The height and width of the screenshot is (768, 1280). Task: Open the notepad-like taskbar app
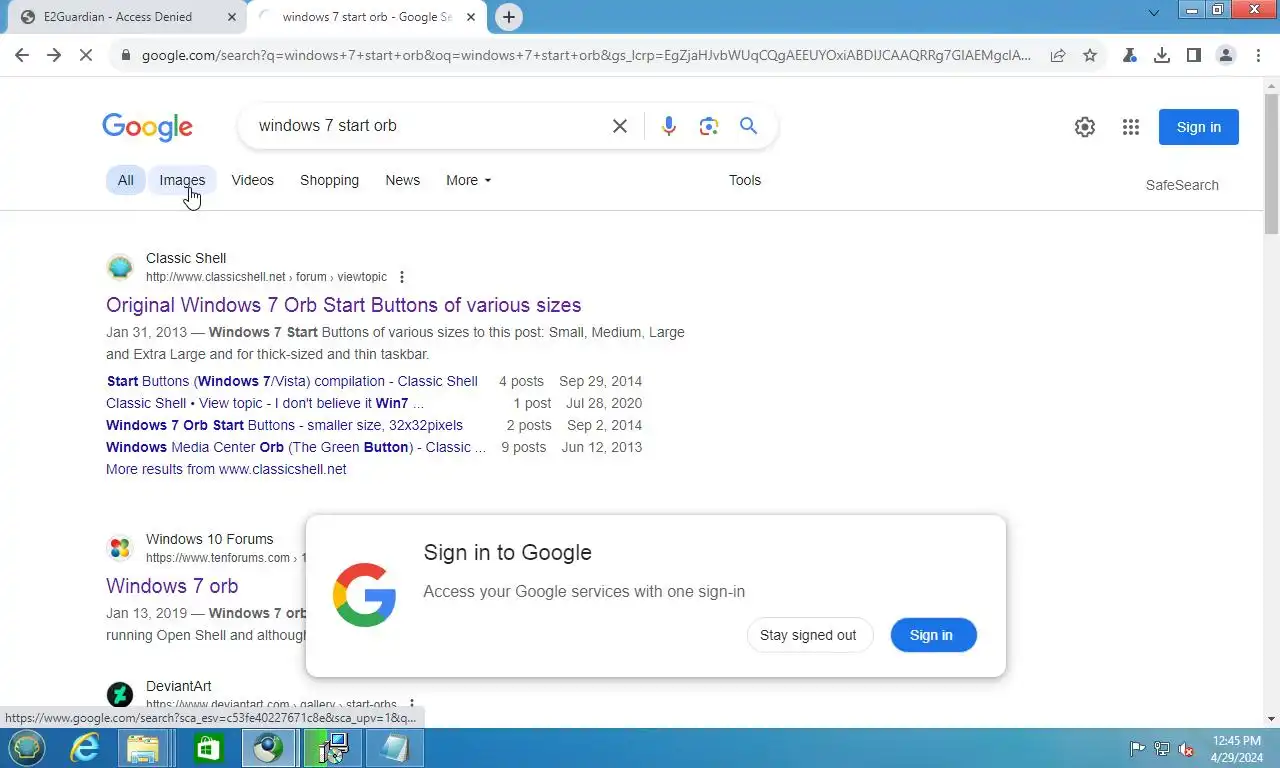[x=394, y=748]
